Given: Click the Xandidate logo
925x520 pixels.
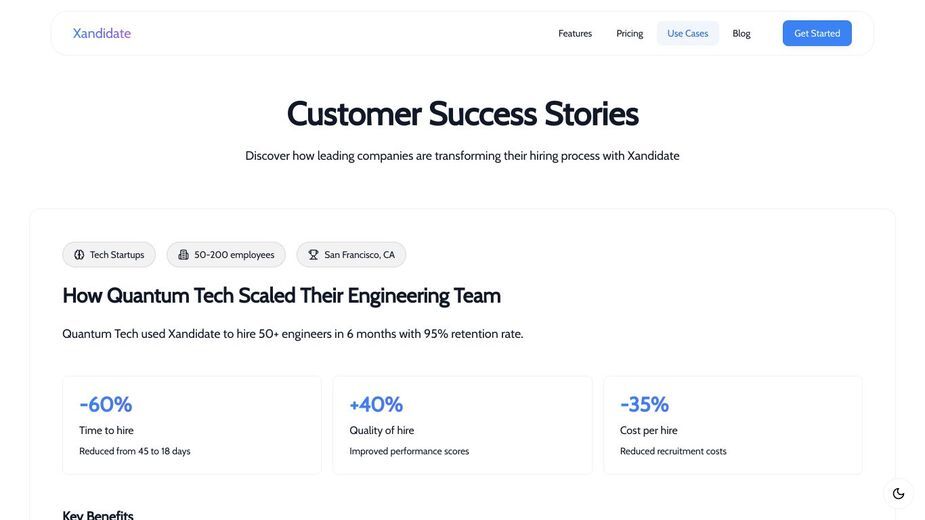Looking at the screenshot, I should (x=101, y=33).
